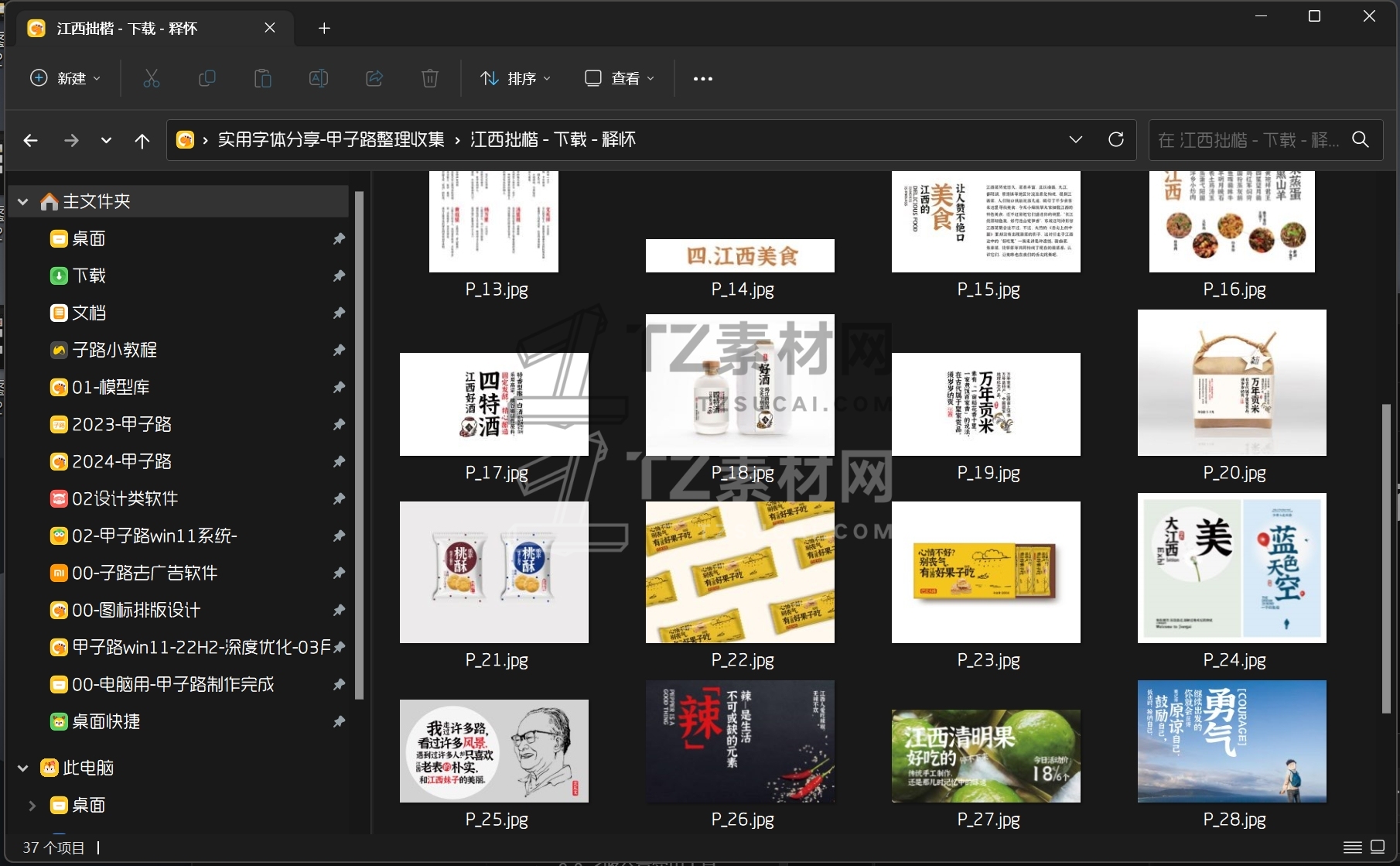Image resolution: width=1400 pixels, height=866 pixels.
Task: Navigate to 实用字体分享-甲子路整理收集 breadcrumb
Action: point(331,139)
